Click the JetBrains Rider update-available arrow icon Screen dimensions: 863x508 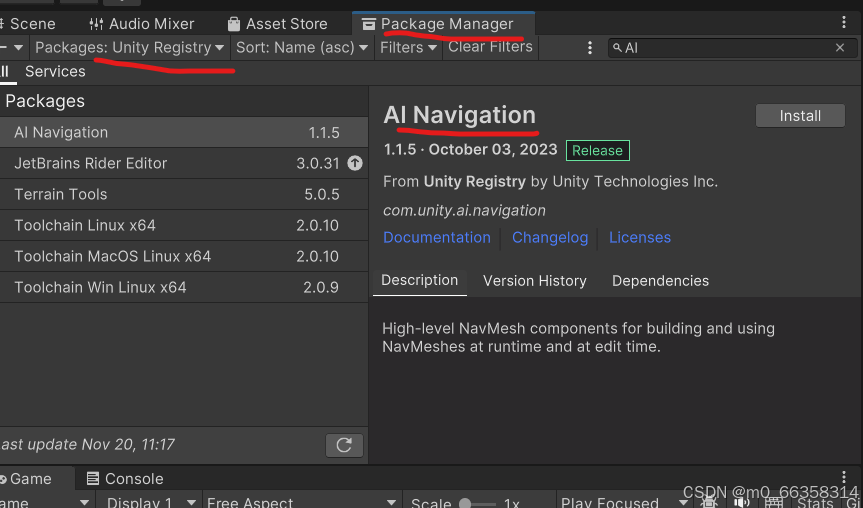355,163
